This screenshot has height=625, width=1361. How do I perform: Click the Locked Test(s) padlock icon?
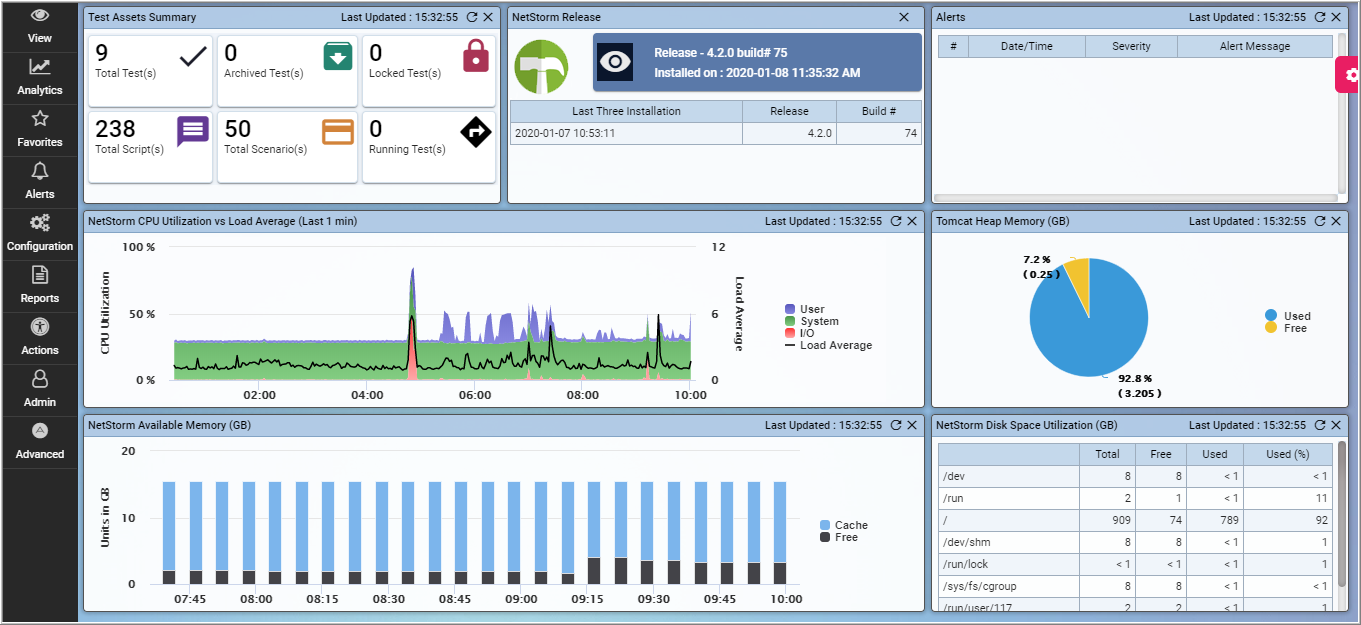point(476,56)
